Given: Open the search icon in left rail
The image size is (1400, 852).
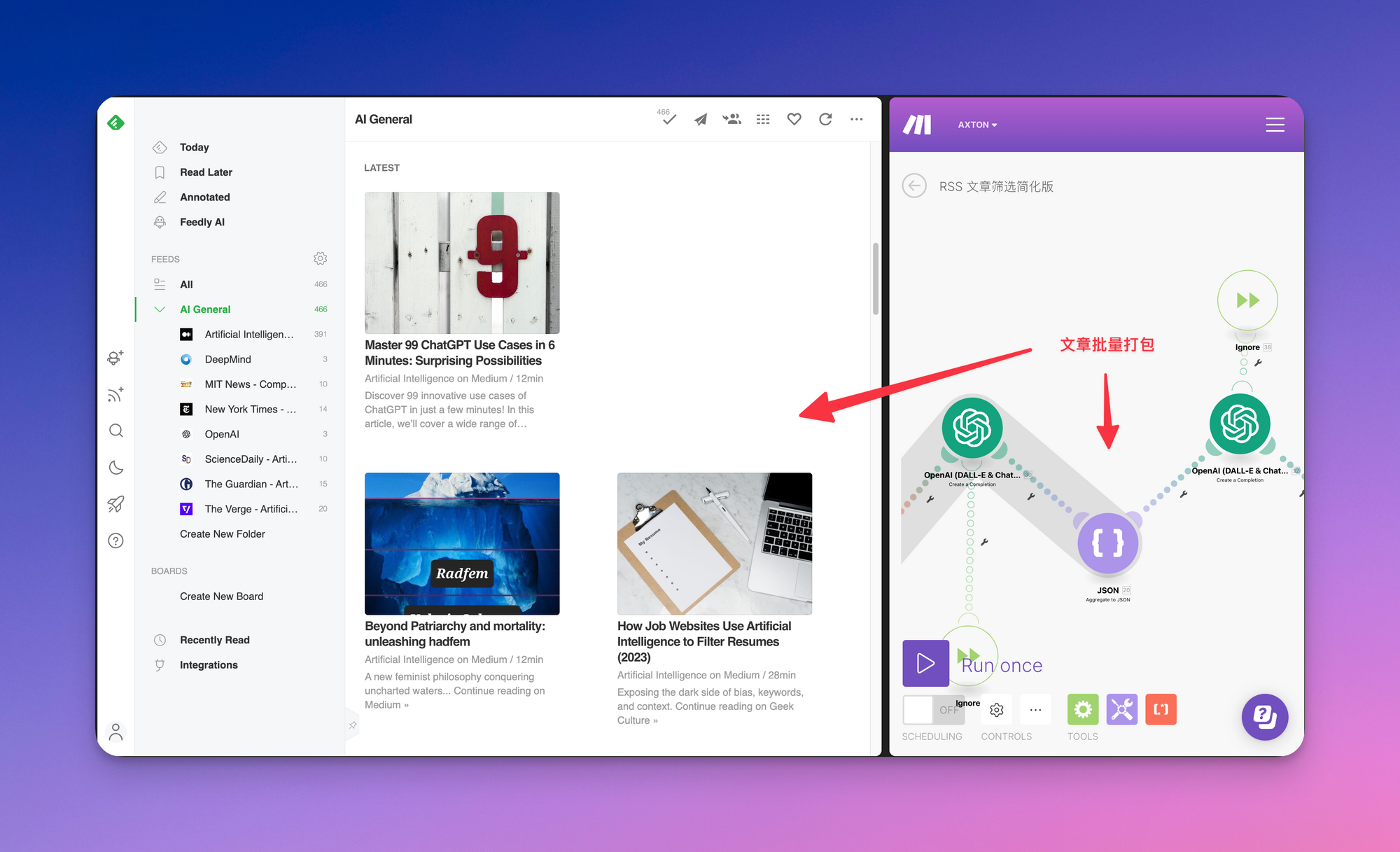Looking at the screenshot, I should point(116,431).
